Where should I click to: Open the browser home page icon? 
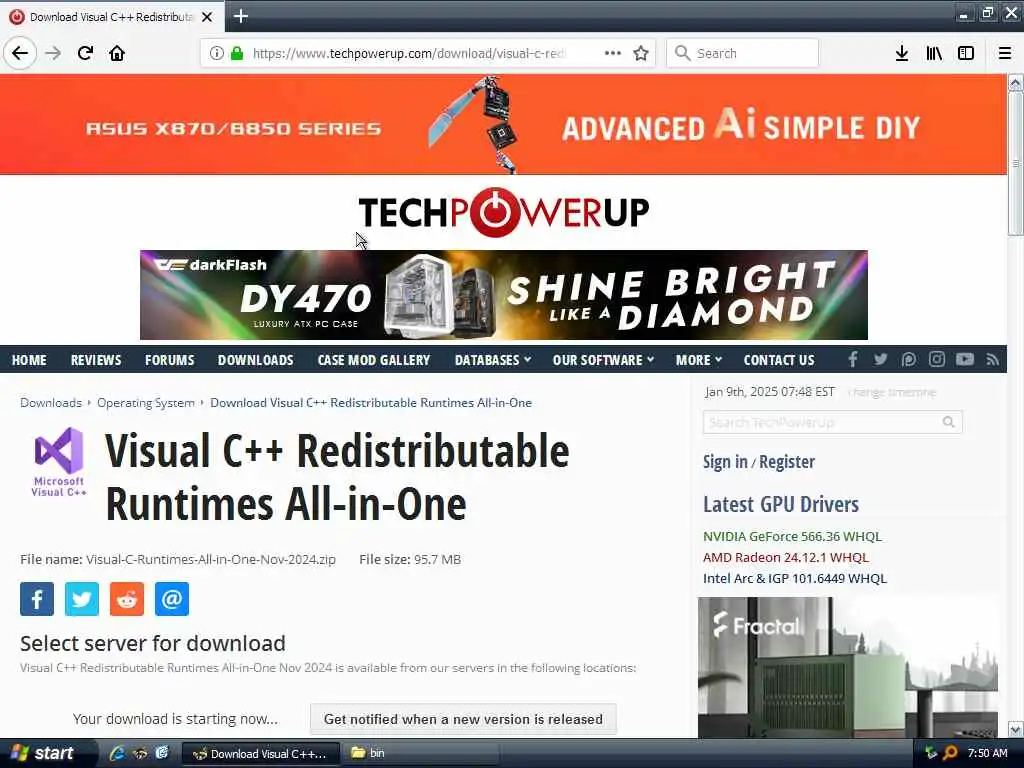click(117, 53)
